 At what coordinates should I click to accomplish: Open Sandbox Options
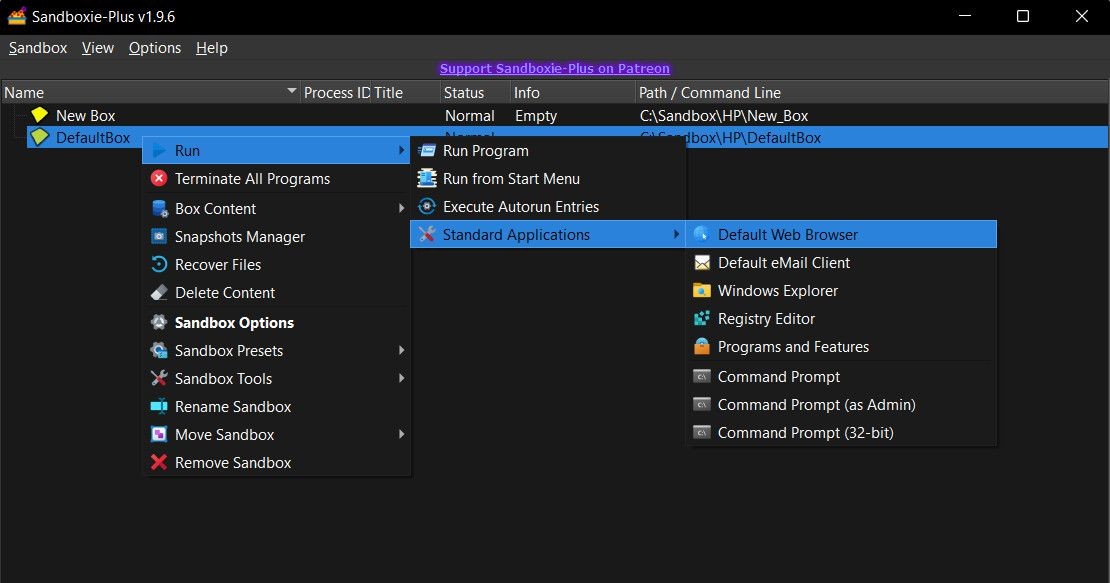pos(276,323)
